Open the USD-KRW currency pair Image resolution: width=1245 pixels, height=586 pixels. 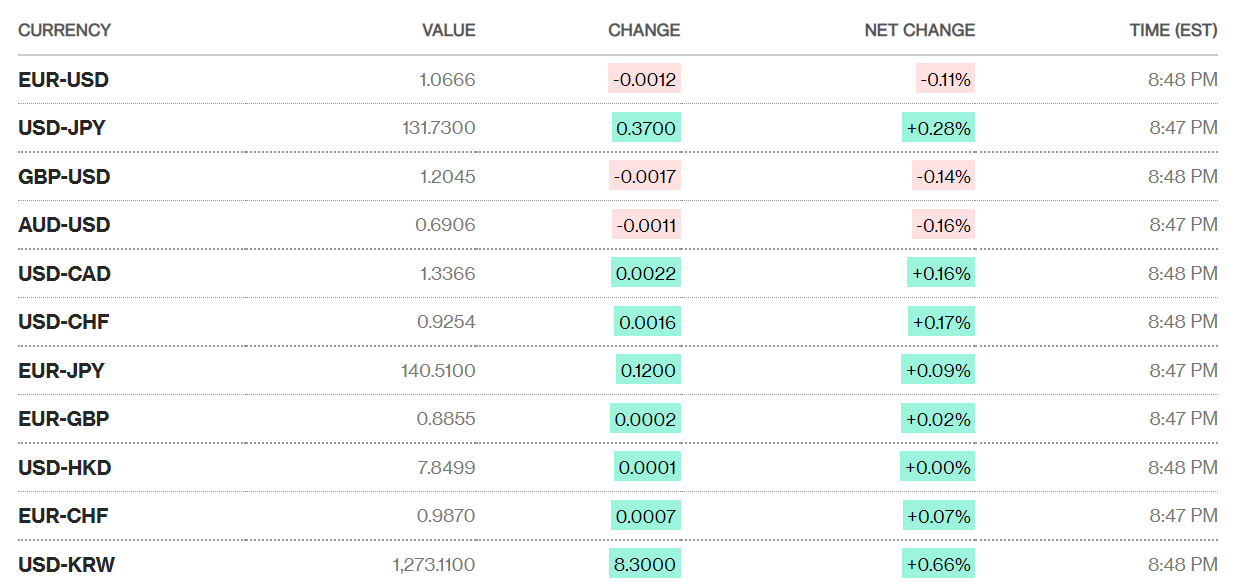(x=66, y=565)
